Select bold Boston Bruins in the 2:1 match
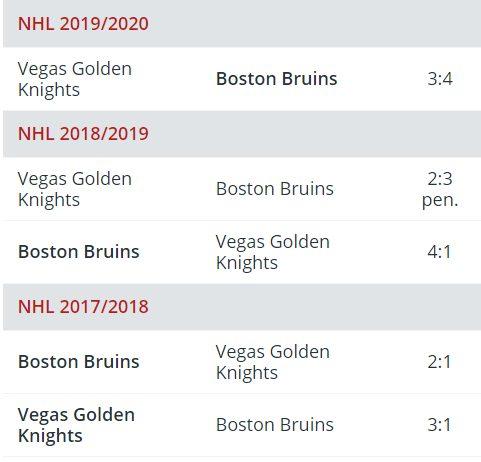The height and width of the screenshot is (462, 481). click(79, 362)
